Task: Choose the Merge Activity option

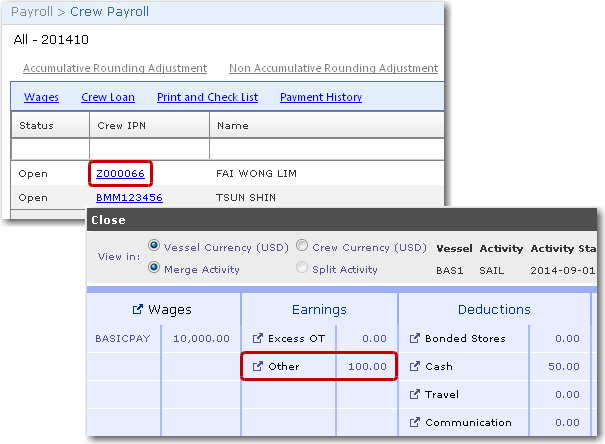Action: tap(154, 269)
